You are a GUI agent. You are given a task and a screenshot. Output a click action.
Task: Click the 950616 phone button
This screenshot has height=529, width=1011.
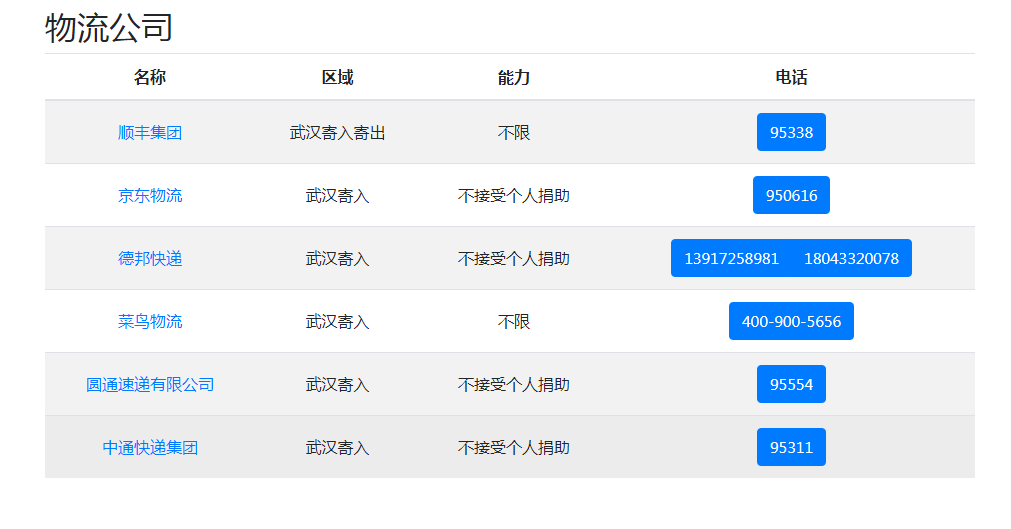tap(791, 195)
